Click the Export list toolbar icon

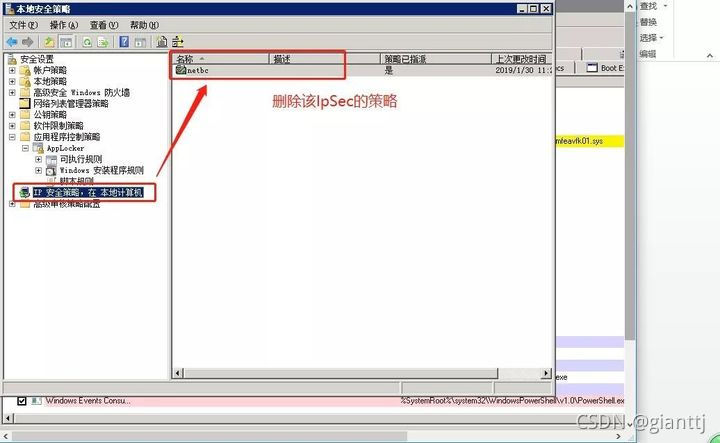pos(103,42)
